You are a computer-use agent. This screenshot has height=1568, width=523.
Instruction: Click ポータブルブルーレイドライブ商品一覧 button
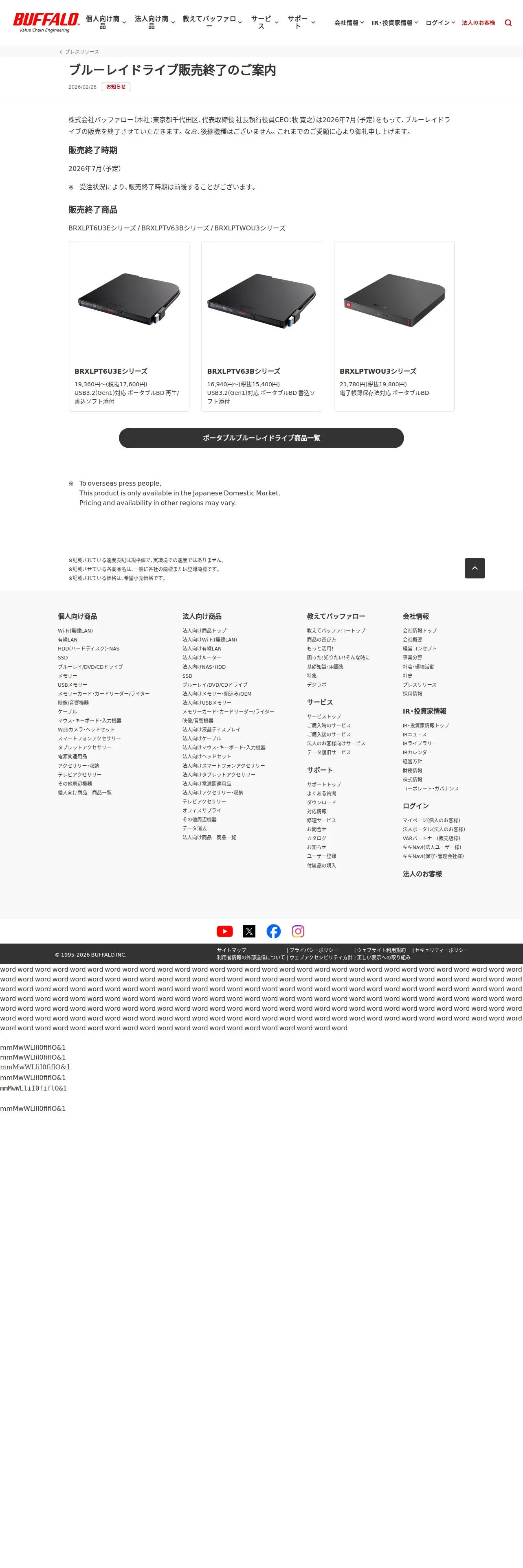[x=261, y=438]
